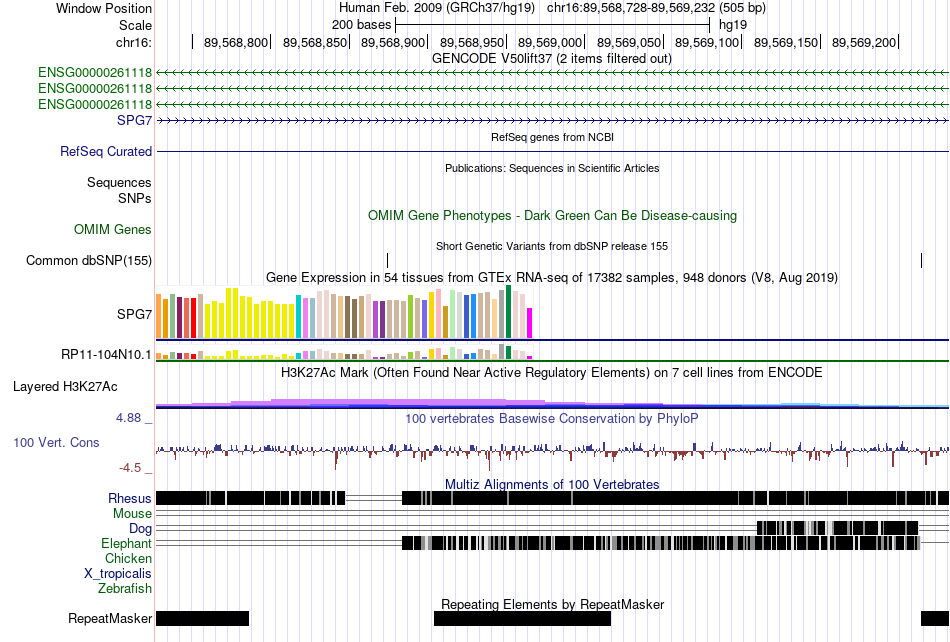Open the GENCODE V50lift37 track title
The height and width of the screenshot is (642, 950).
tap(552, 59)
